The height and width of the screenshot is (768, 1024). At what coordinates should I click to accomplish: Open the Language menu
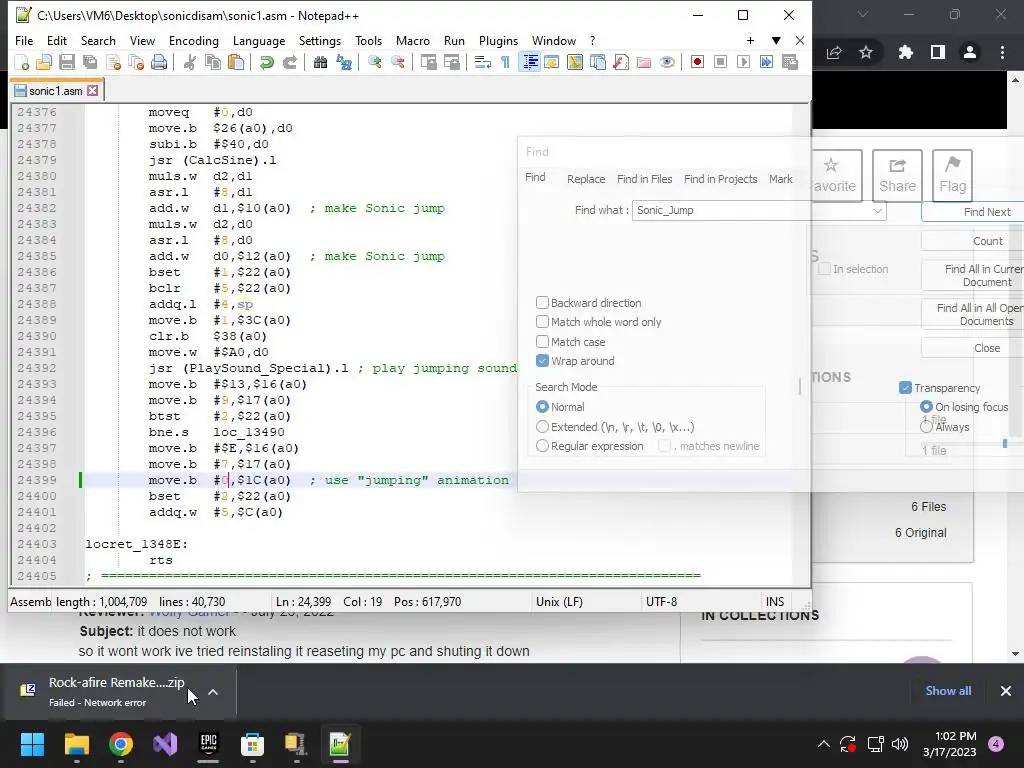(259, 40)
